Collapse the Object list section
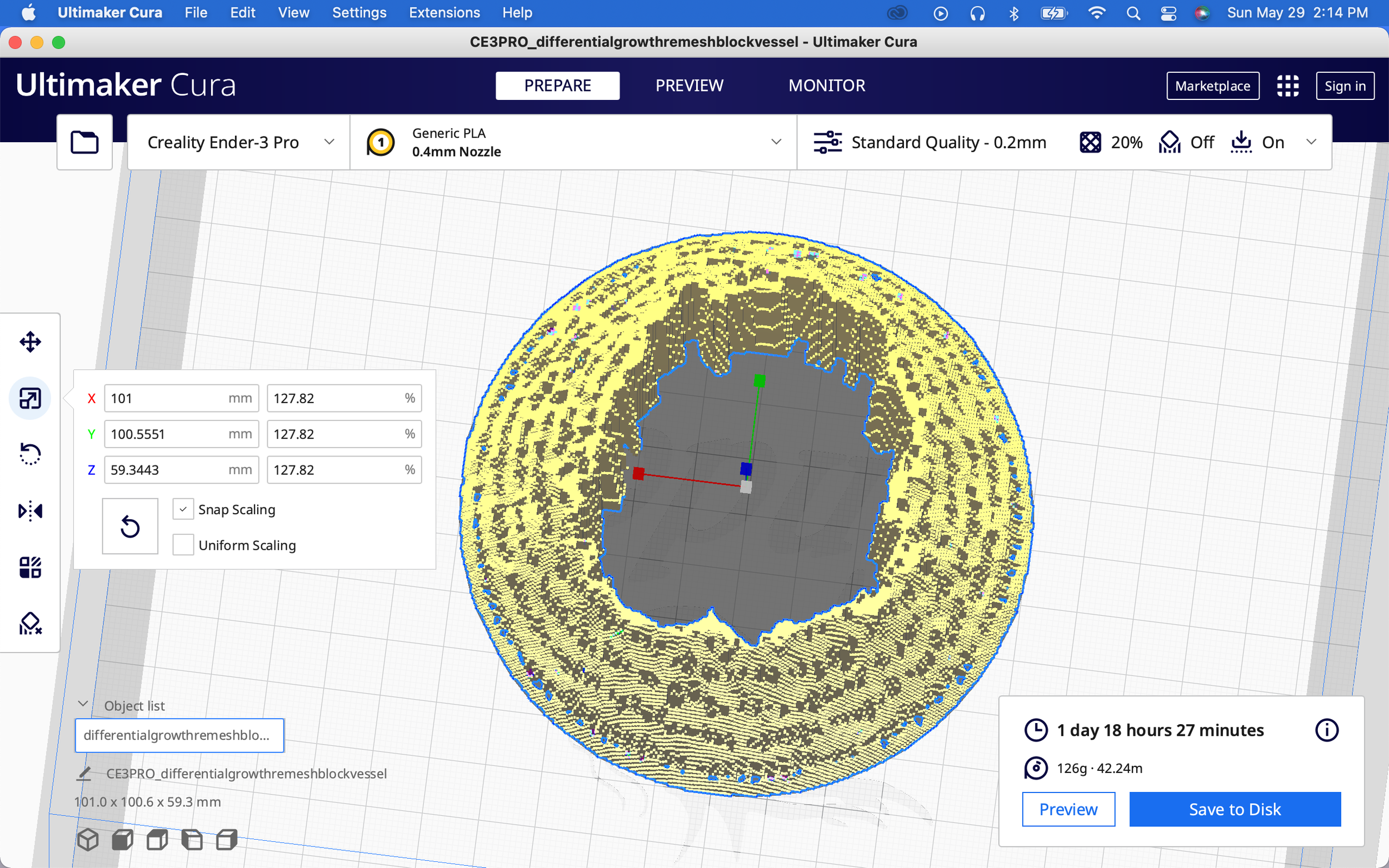 tap(83, 704)
